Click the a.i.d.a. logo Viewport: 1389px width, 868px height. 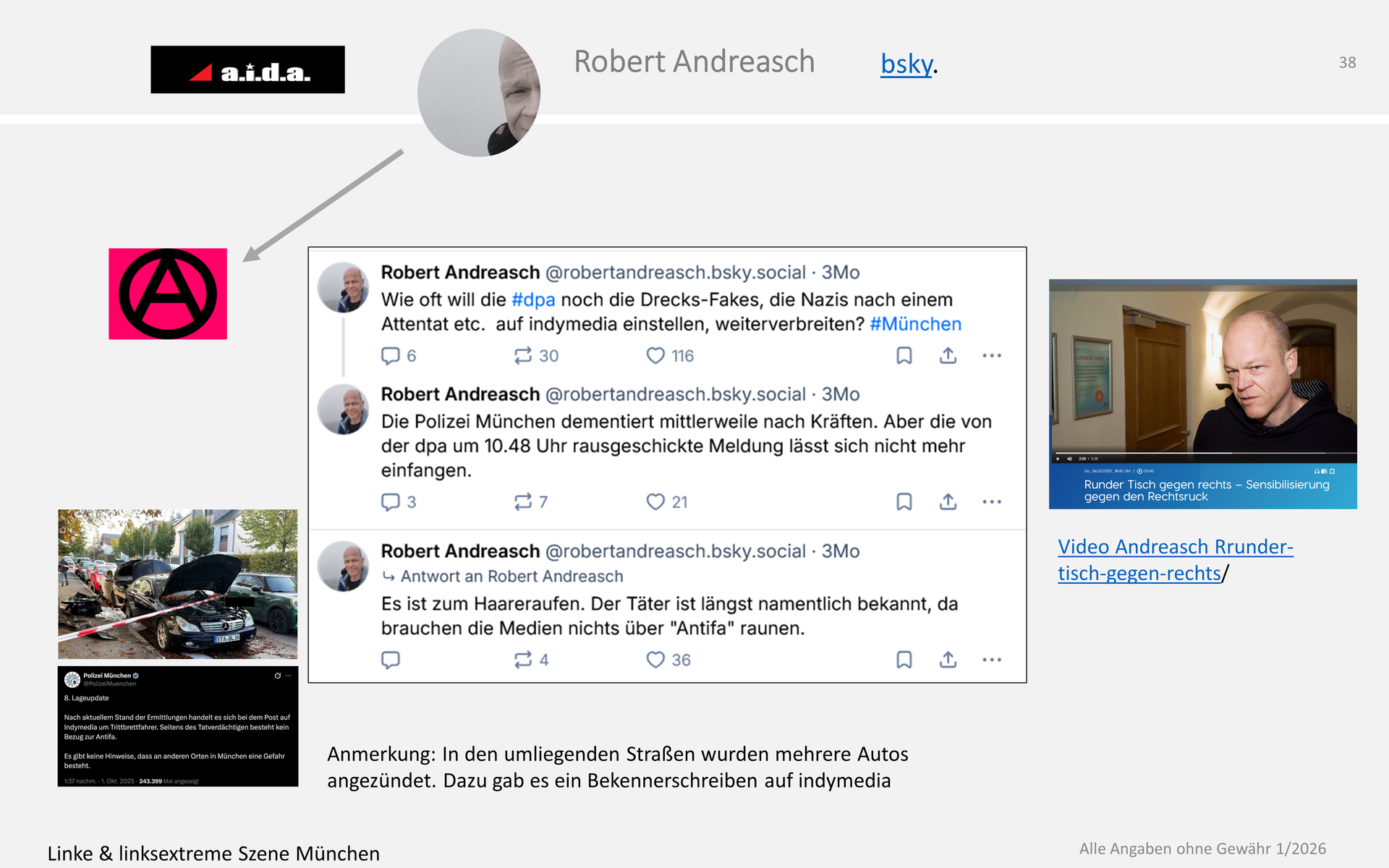click(248, 69)
